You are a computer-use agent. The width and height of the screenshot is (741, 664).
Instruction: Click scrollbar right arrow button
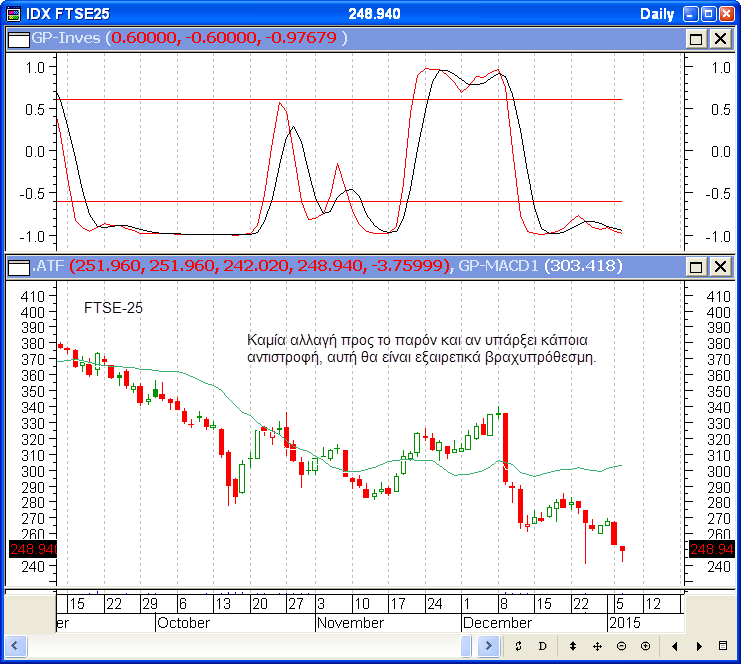[489, 646]
